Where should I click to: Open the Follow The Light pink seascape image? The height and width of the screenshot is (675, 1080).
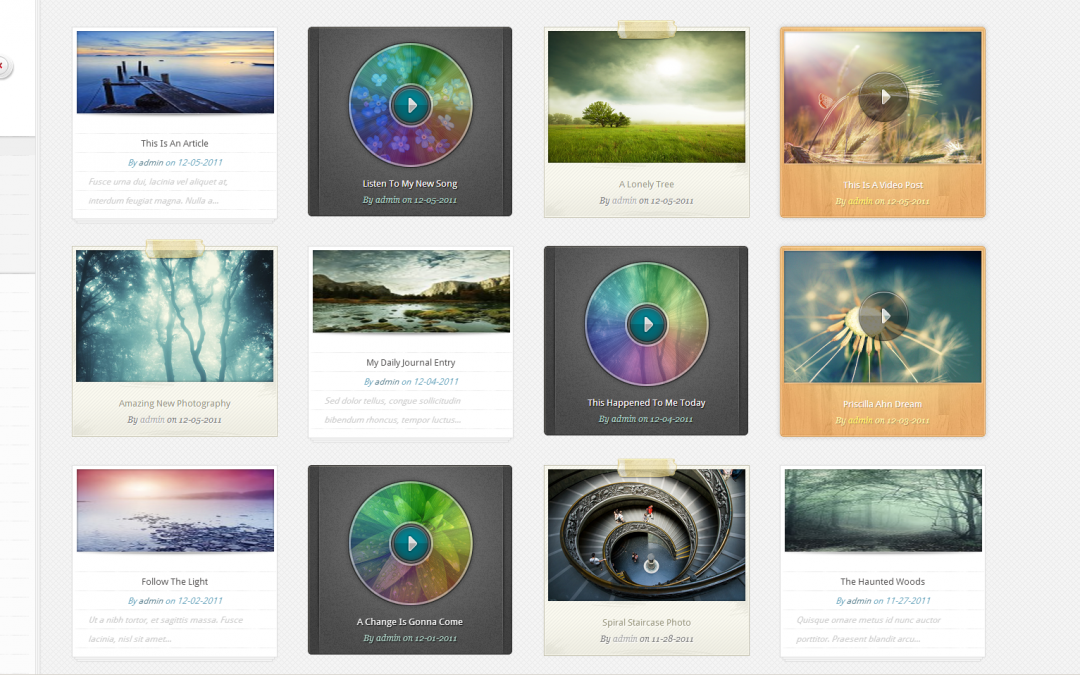pyautogui.click(x=175, y=510)
